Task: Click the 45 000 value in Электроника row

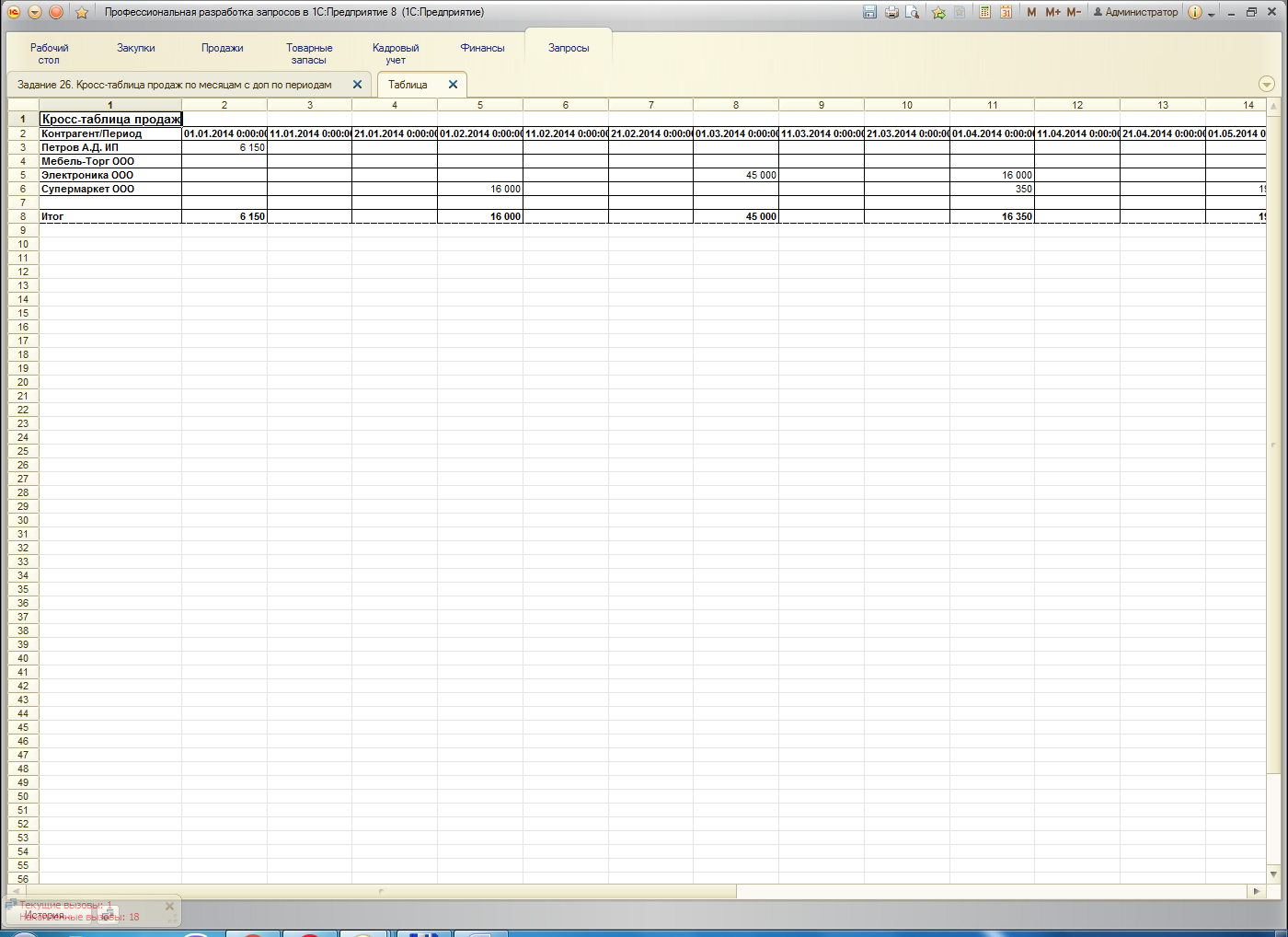Action: 736,175
